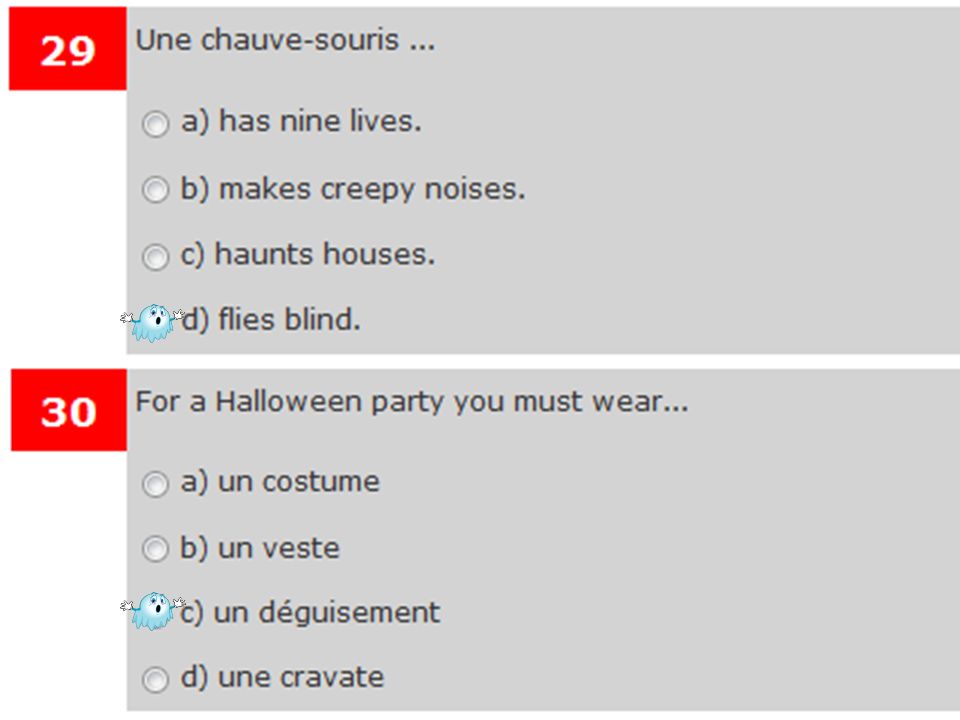Select radio button for 'haunts houses'

(x=155, y=256)
